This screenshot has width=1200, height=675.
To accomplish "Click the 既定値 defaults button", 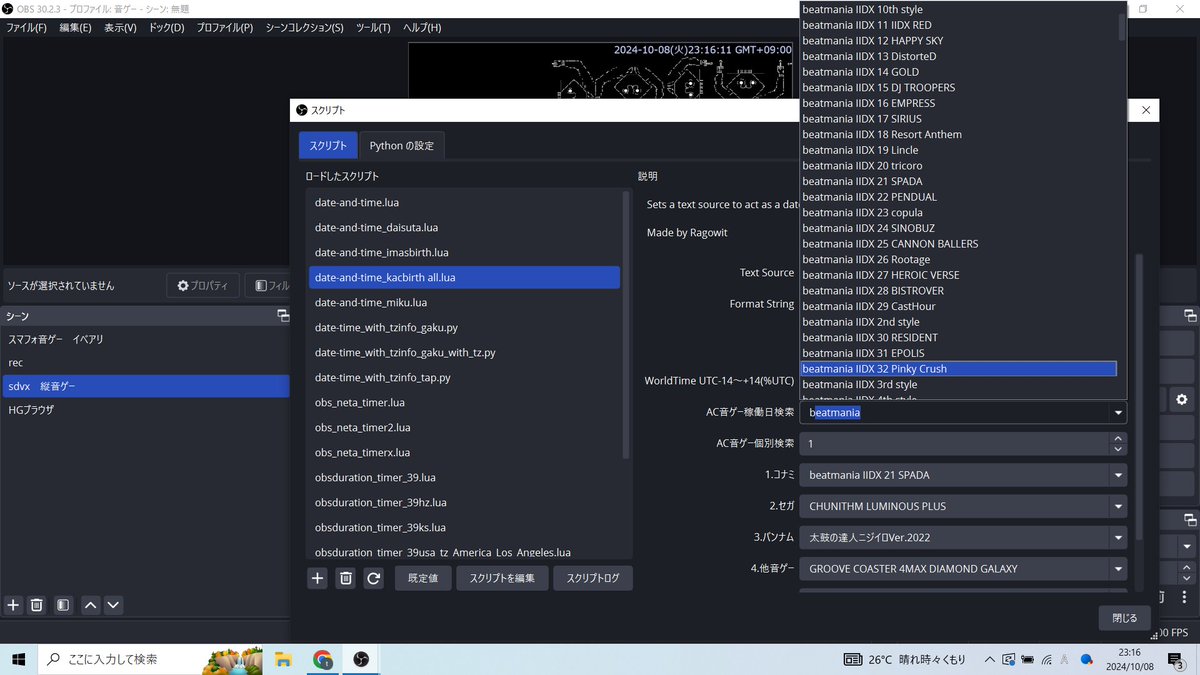I will coord(423,578).
